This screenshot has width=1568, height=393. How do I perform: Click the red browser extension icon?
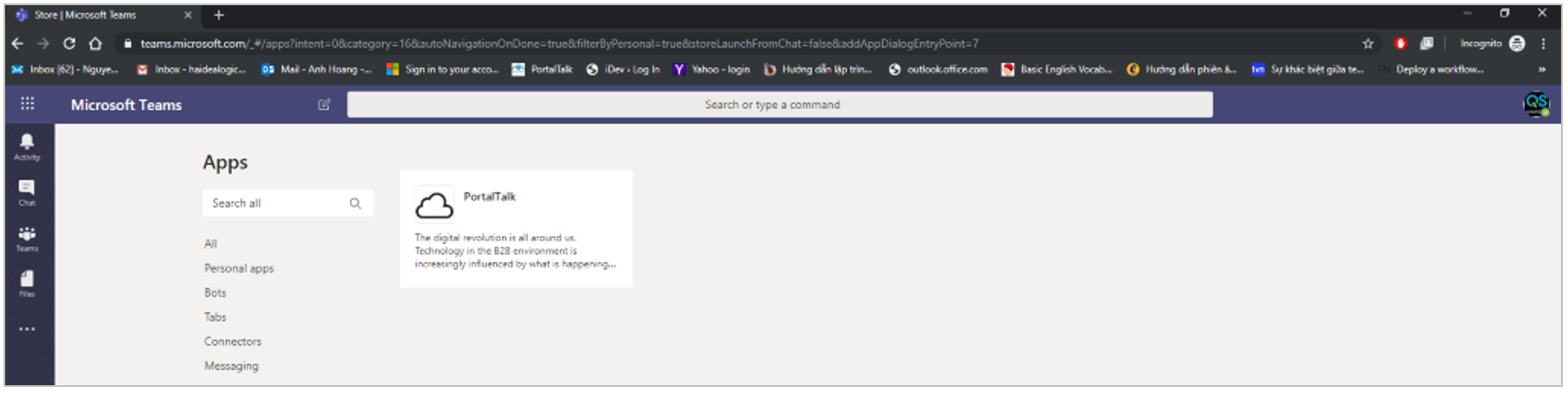[1400, 43]
